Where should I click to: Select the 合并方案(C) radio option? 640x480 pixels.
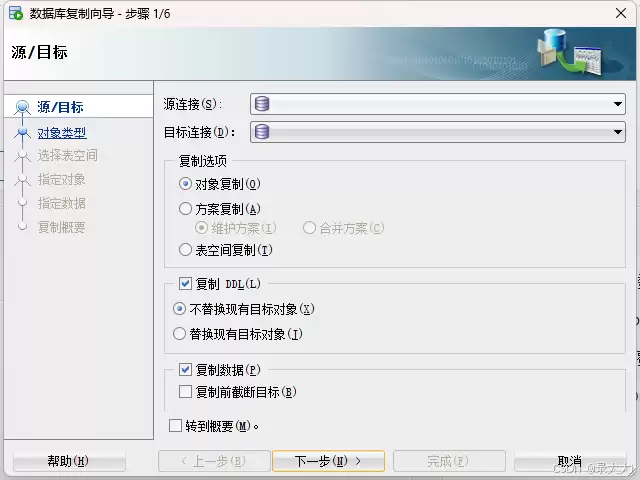click(x=309, y=228)
